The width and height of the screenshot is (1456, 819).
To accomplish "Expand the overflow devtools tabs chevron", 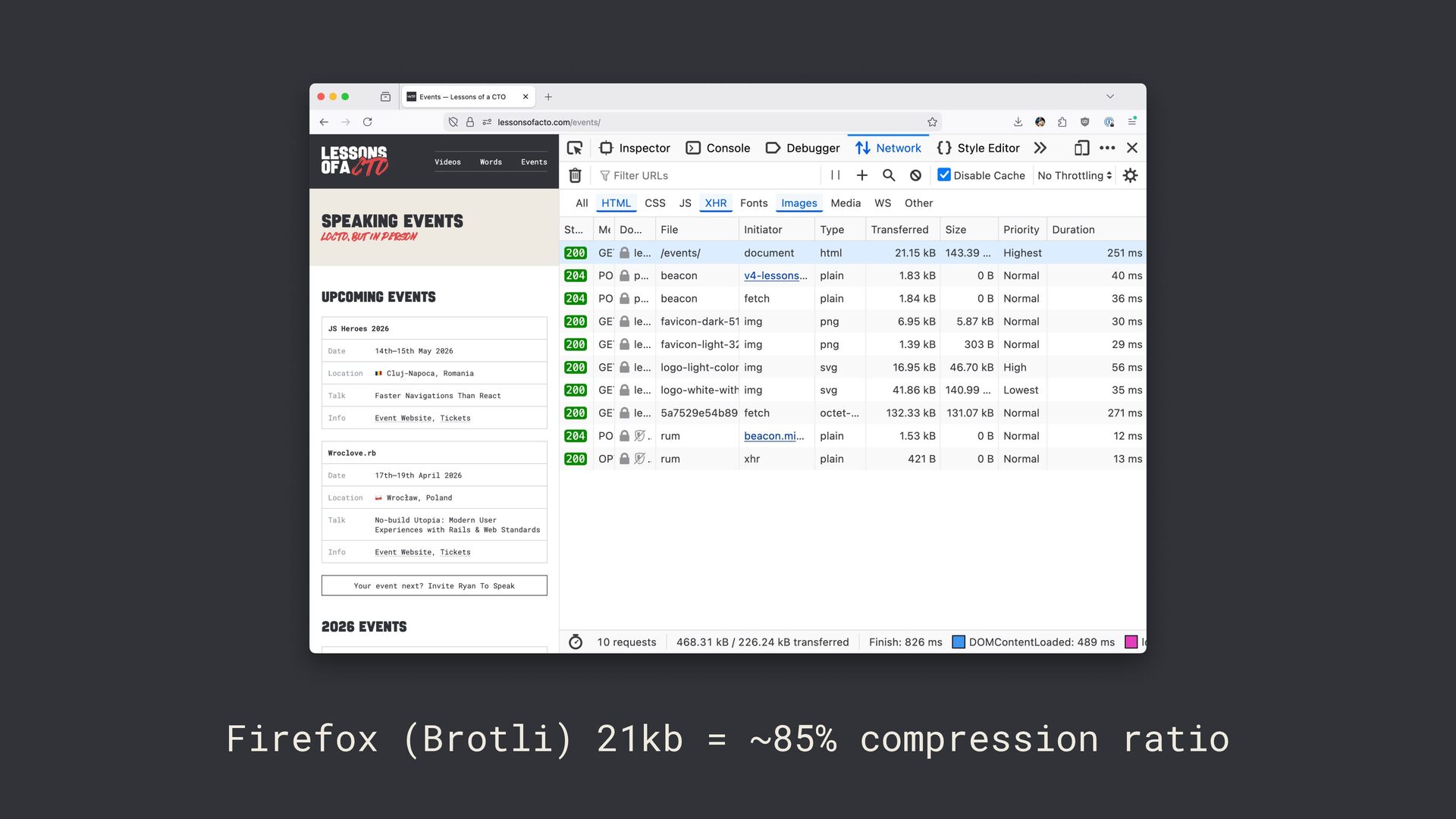I will [1040, 148].
